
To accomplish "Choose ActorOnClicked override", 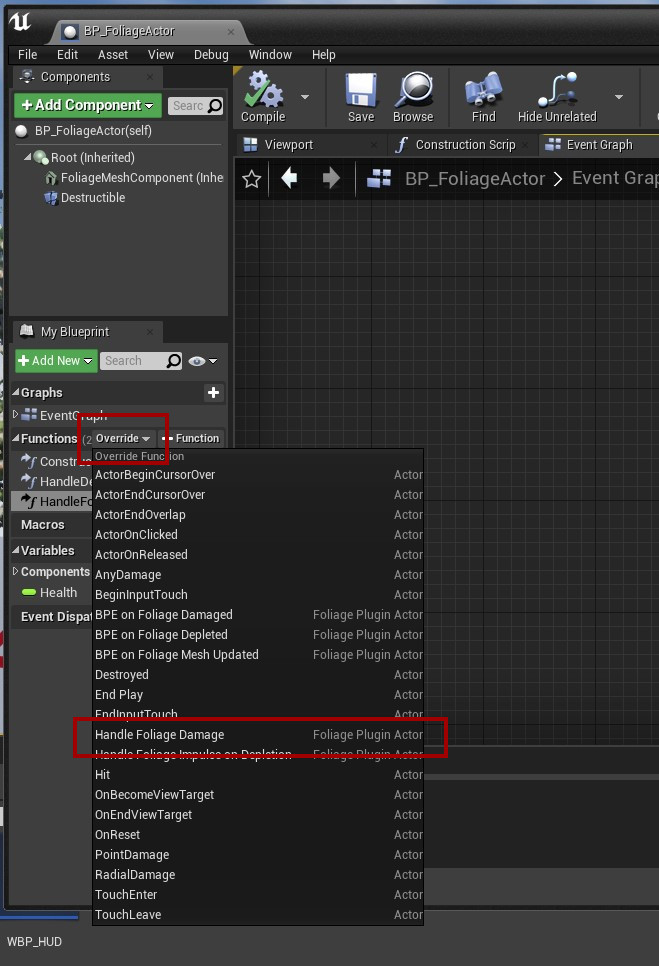I will pyautogui.click(x=258, y=535).
